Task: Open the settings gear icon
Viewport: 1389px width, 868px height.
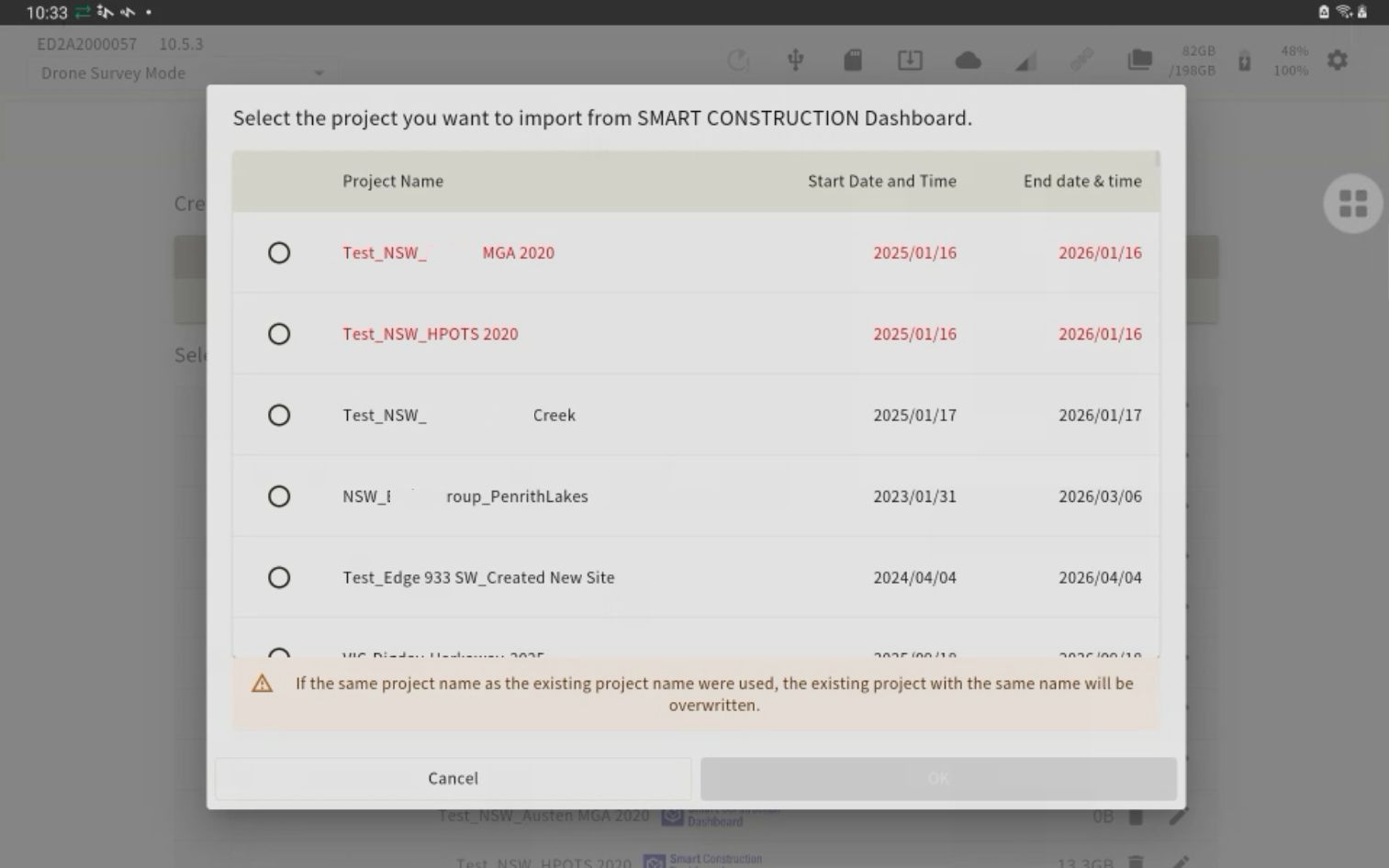Action: (1338, 61)
